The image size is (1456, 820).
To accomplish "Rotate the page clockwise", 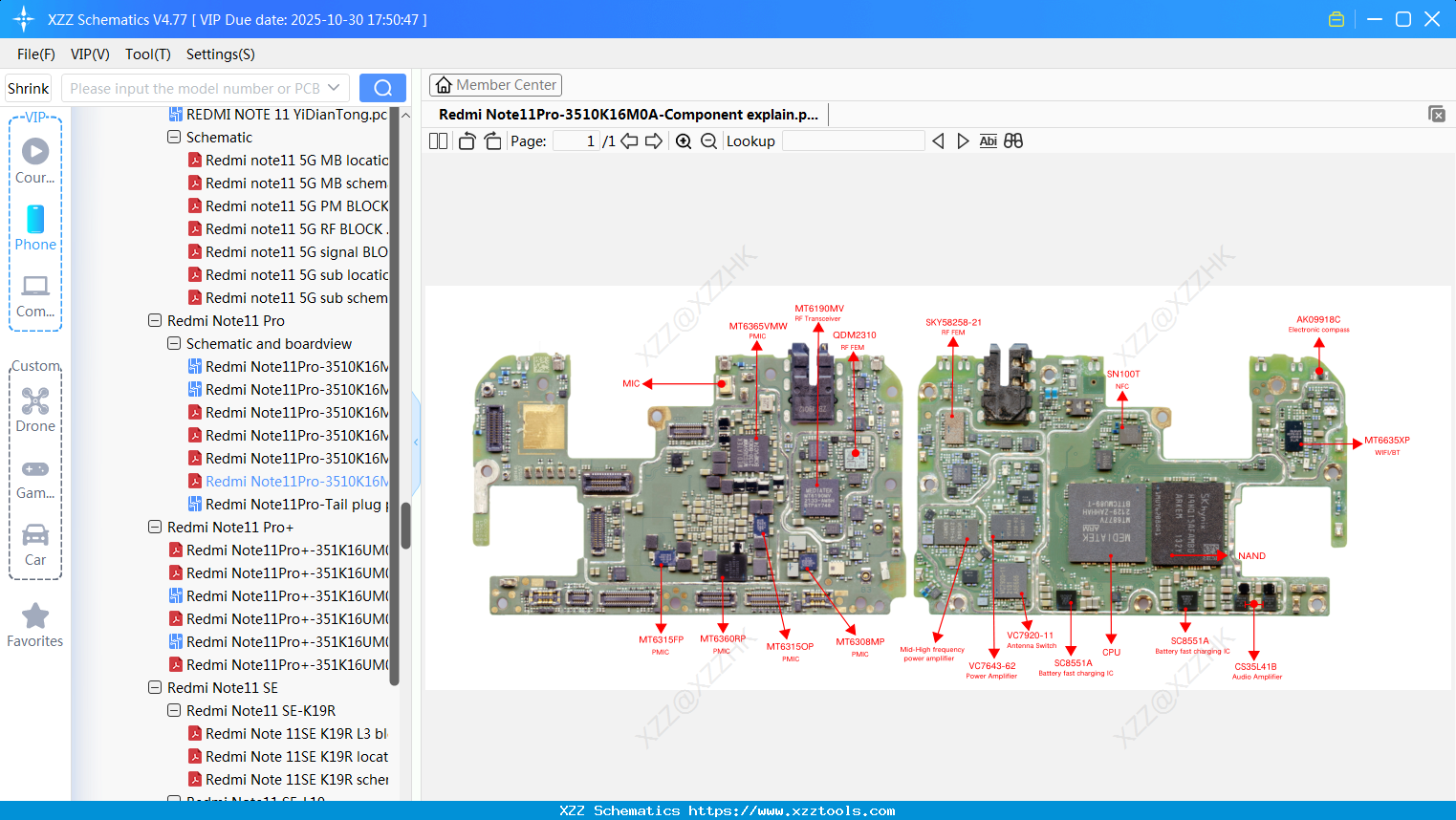I will click(492, 141).
